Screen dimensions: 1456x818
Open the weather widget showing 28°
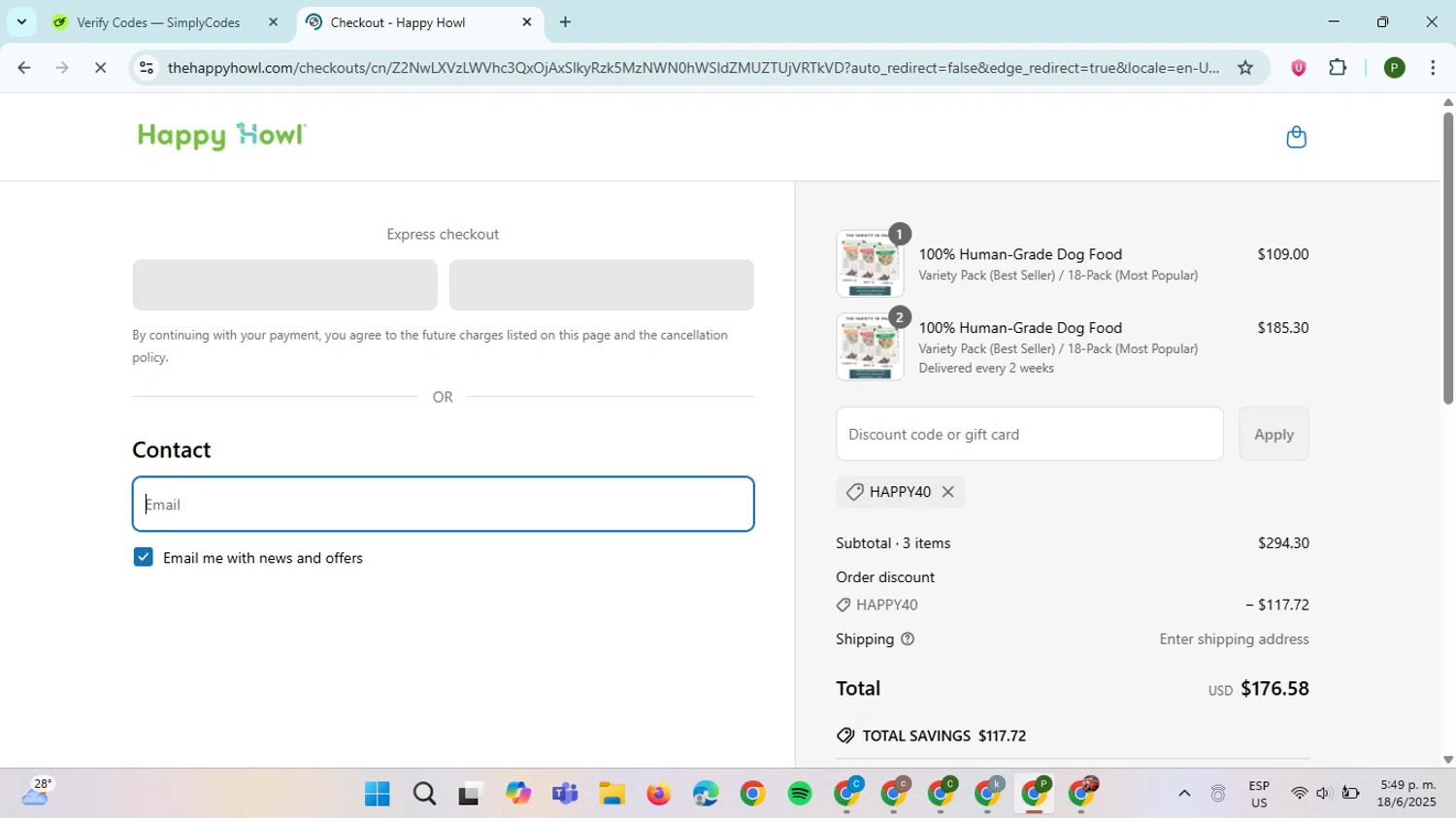tap(37, 792)
